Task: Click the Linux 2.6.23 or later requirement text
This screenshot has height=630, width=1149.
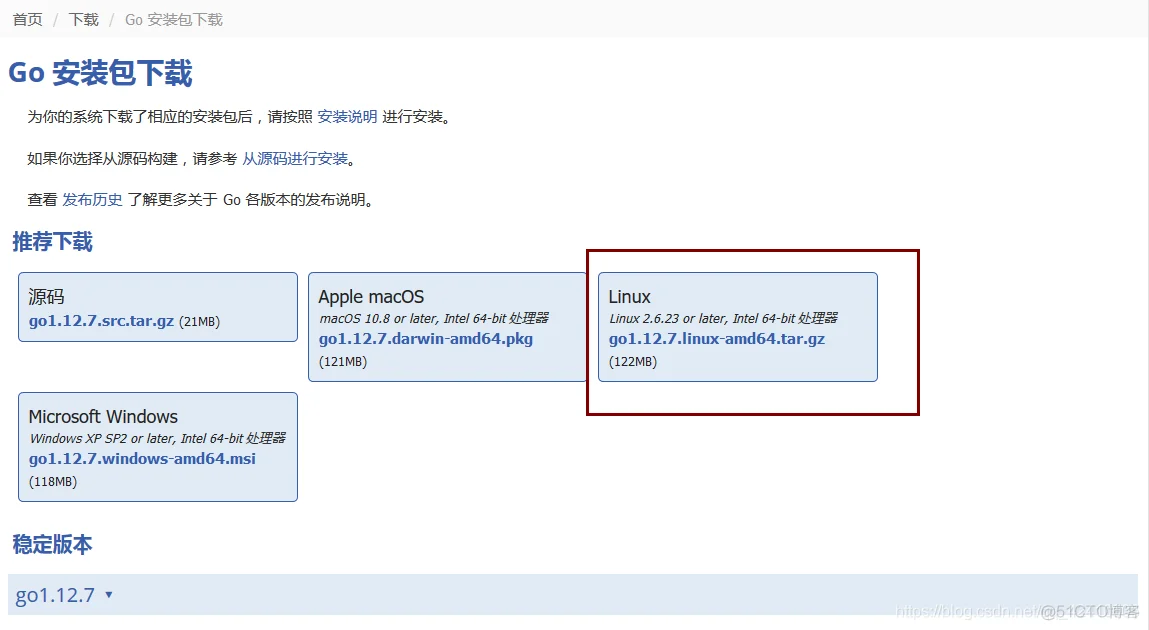Action: 723,318
